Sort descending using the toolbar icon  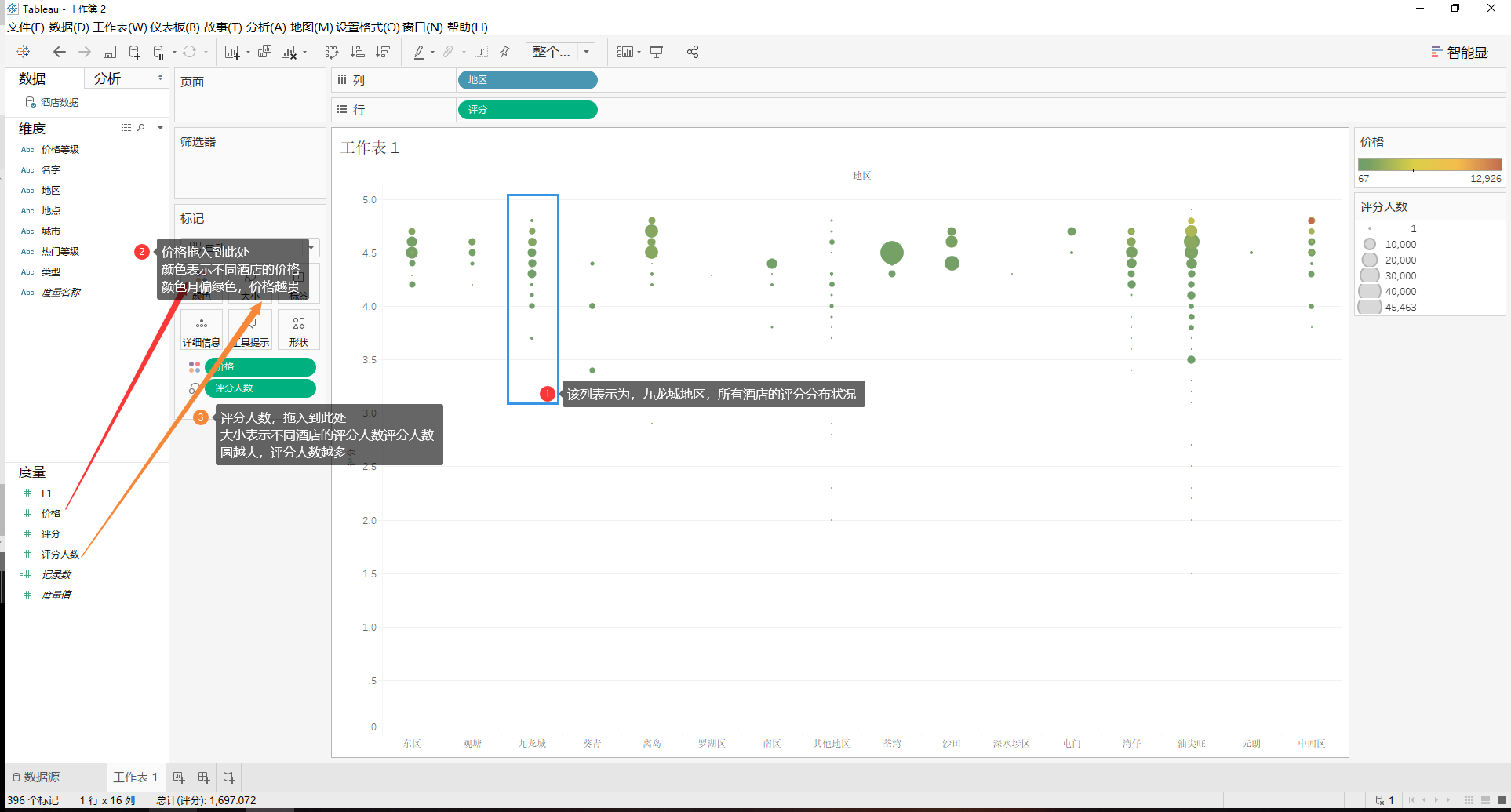(x=383, y=52)
